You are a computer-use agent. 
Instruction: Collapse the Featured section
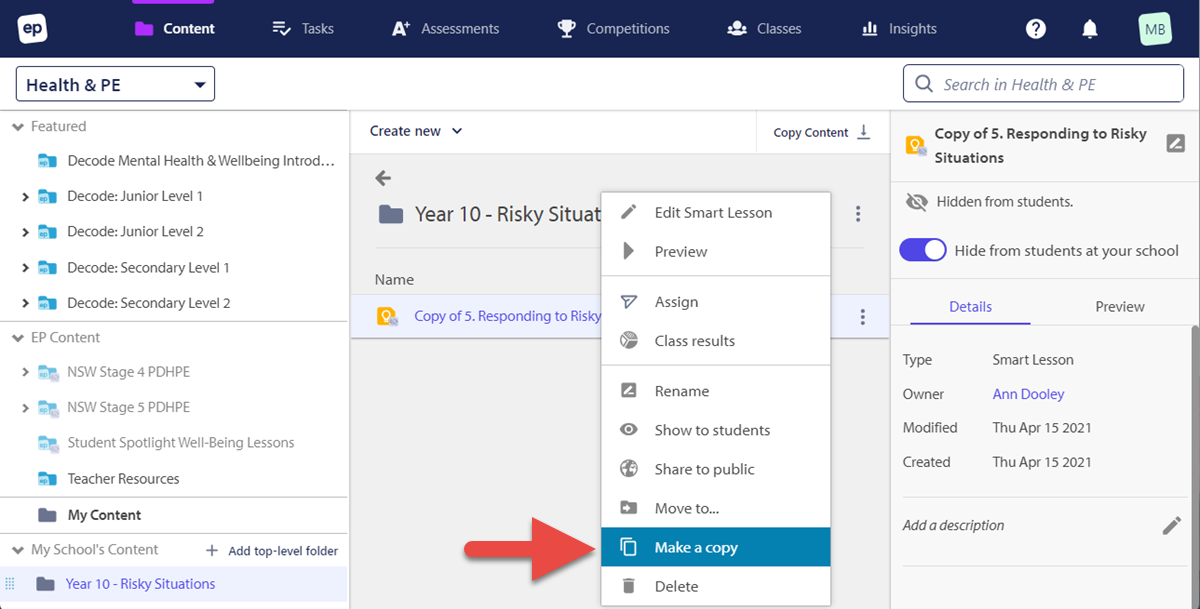pos(18,127)
